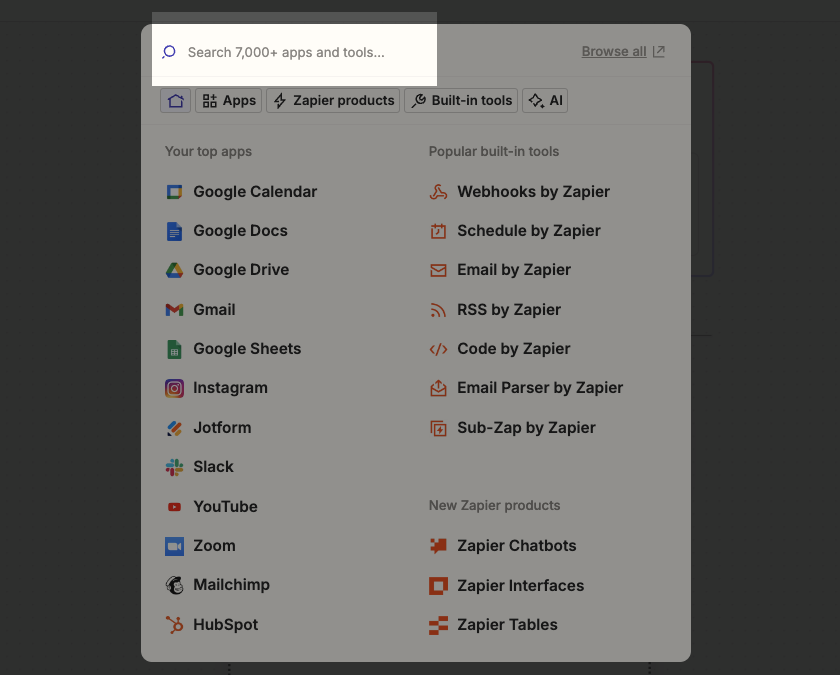This screenshot has height=675, width=840.
Task: Click the Zapier Chatbots icon
Action: (x=438, y=546)
